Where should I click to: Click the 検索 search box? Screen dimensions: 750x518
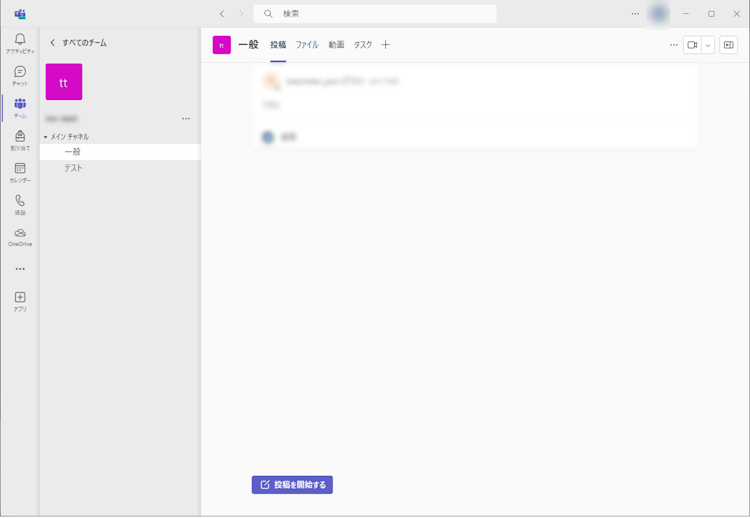375,14
